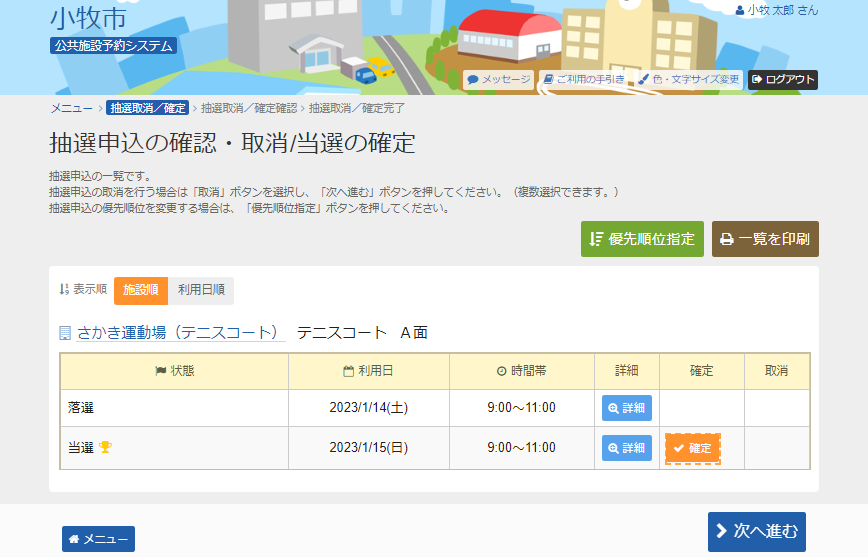The image size is (868, 557).
Task: Click the 小牧 太郎 user name
Action: click(x=776, y=10)
